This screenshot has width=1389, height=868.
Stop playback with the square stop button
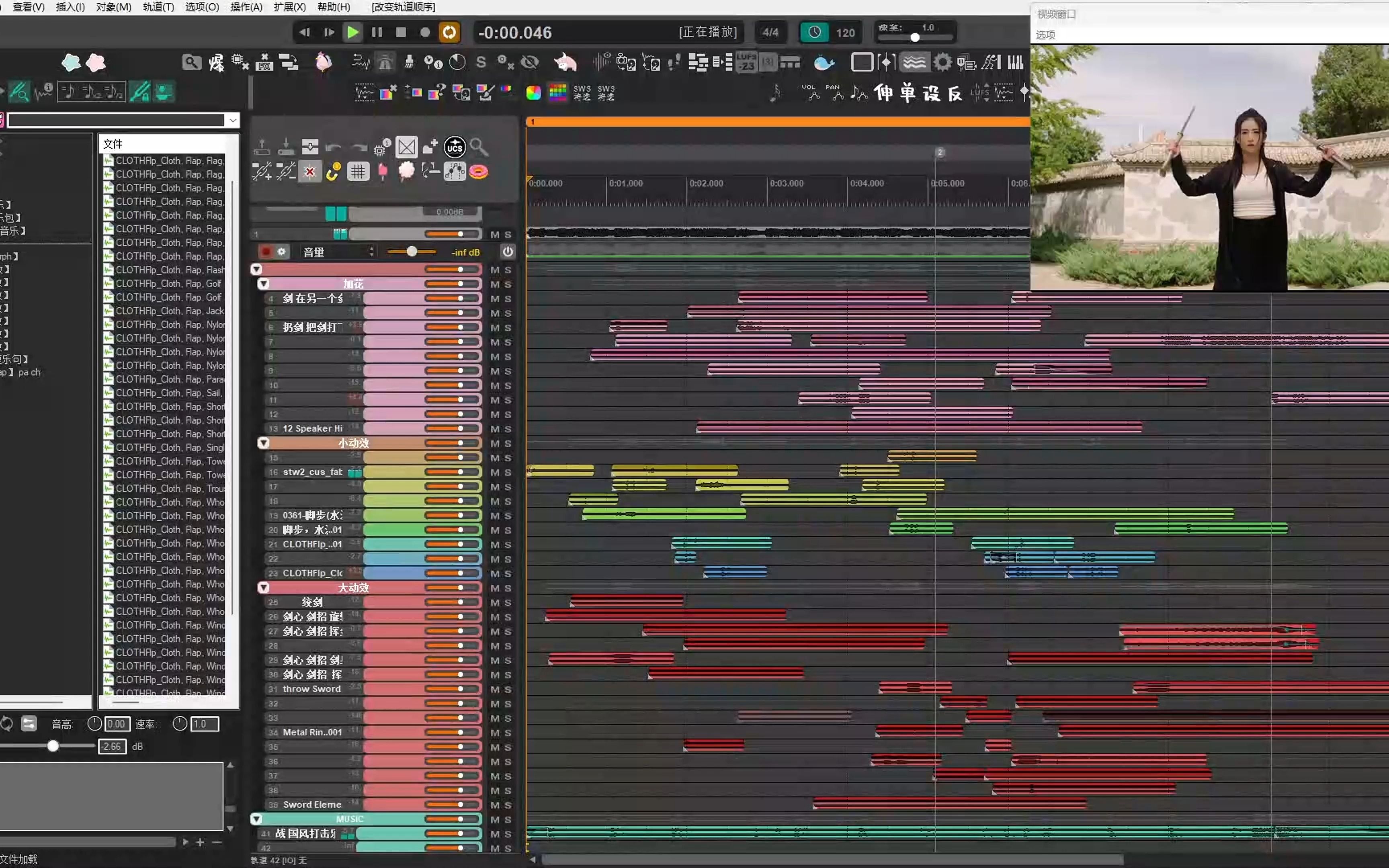401,32
